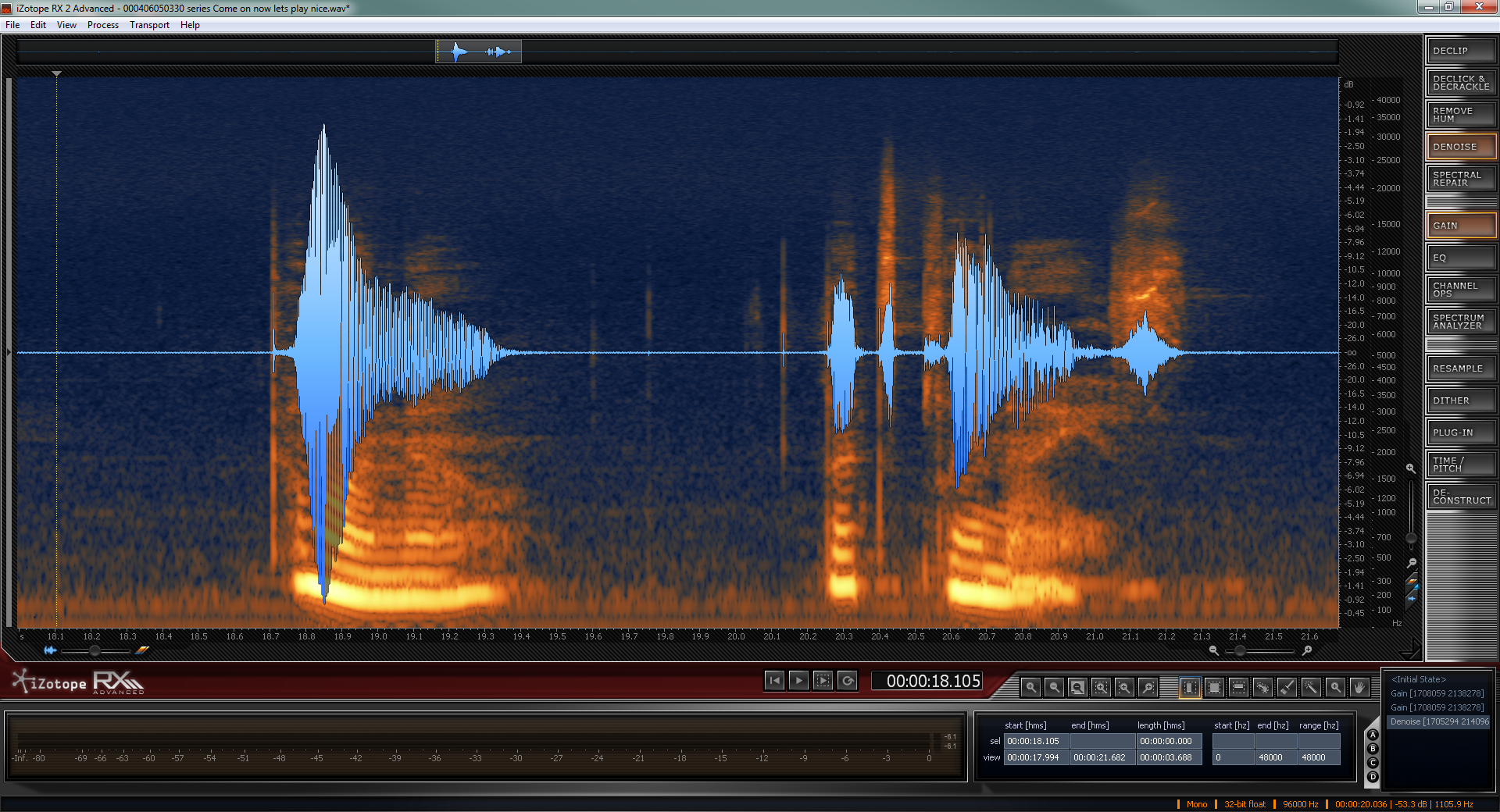
Task: Toggle the Denoise module panel
Action: pyautogui.click(x=1461, y=147)
